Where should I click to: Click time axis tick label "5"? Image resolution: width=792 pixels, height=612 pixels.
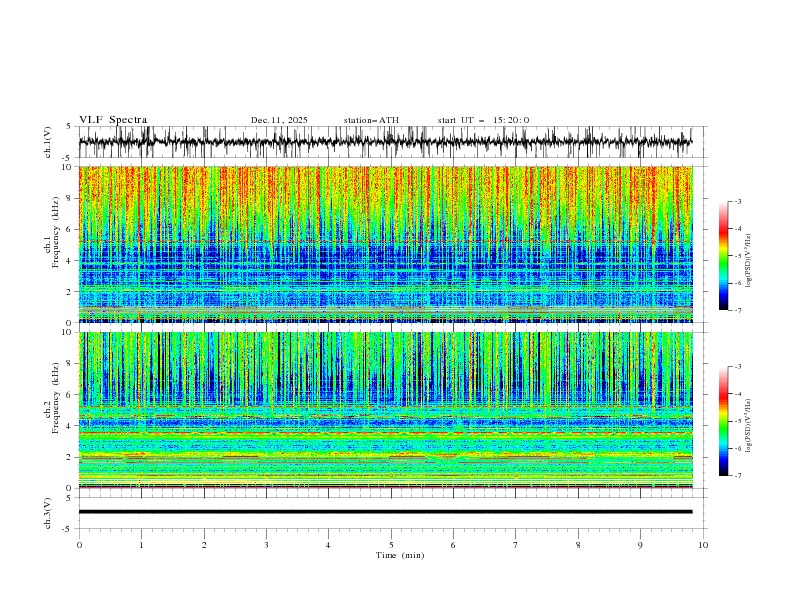391,545
